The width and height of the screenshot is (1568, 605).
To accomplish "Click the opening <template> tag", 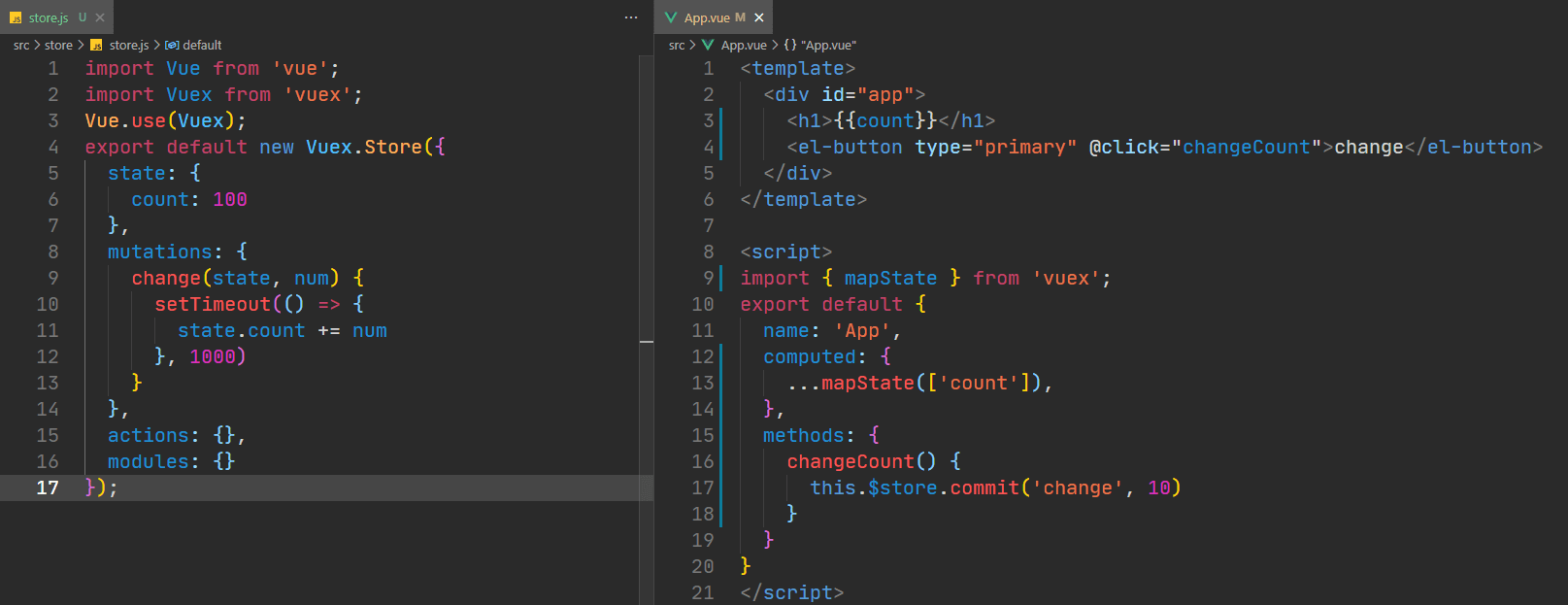I will (798, 69).
